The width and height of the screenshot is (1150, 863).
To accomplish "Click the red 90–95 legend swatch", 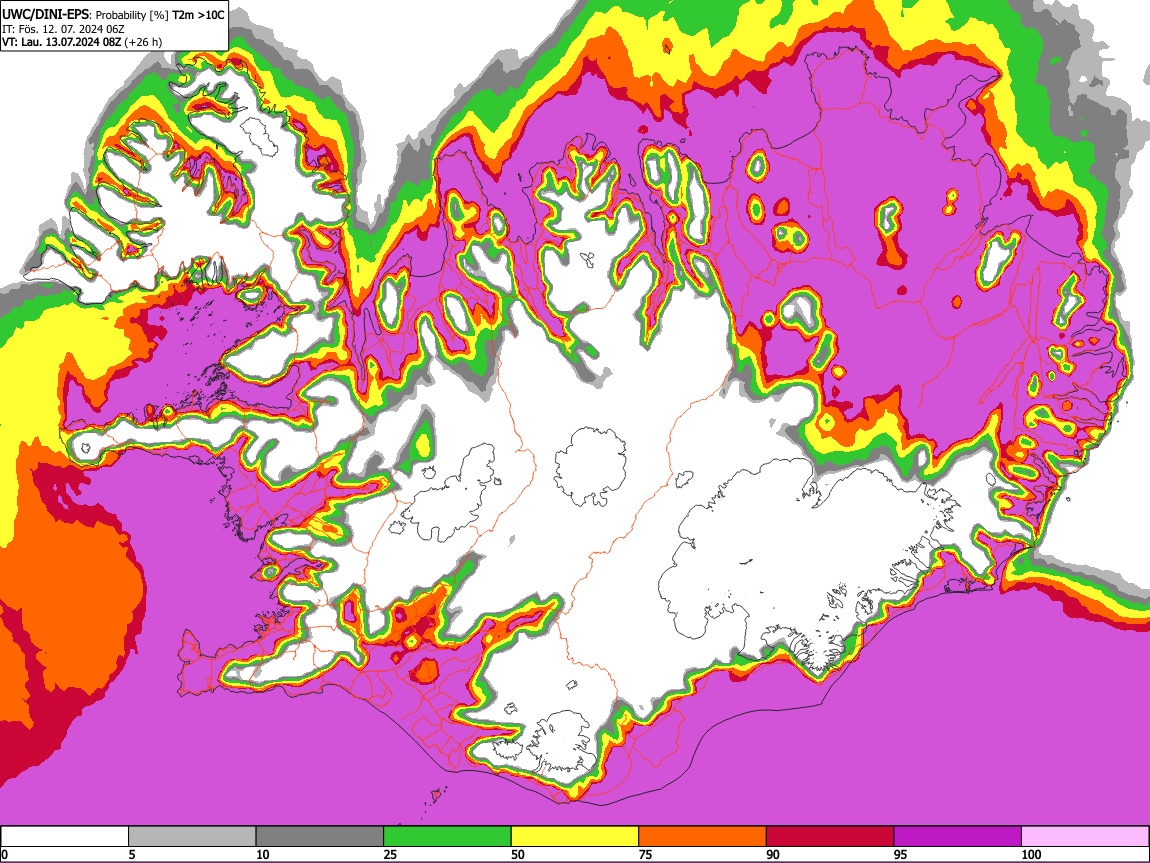I will click(830, 837).
